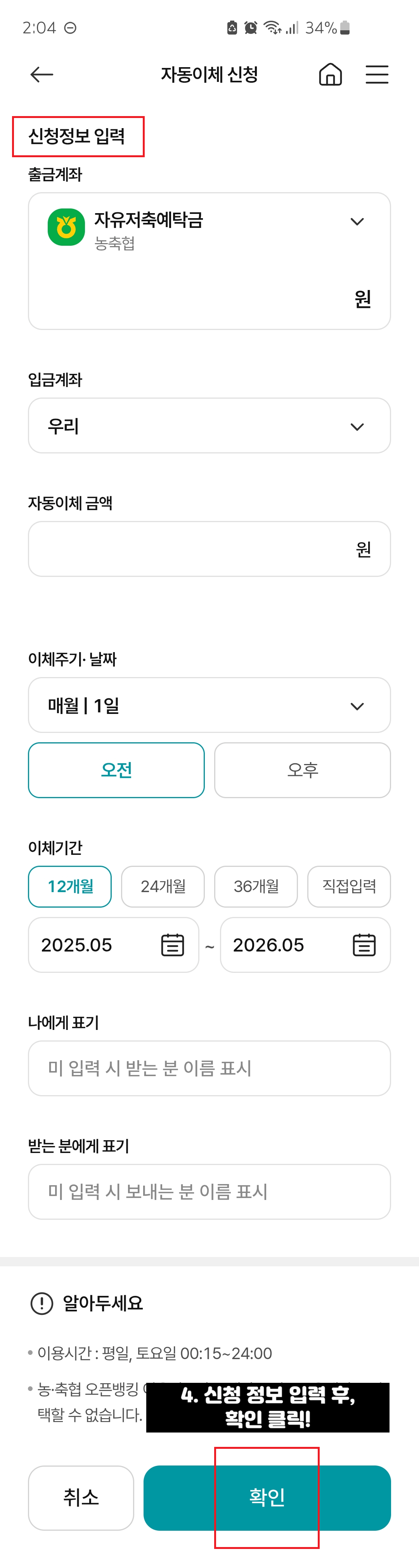Viewport: 419px width, 1568px height.
Task: Select 오후 for transfer time
Action: pos(302,769)
